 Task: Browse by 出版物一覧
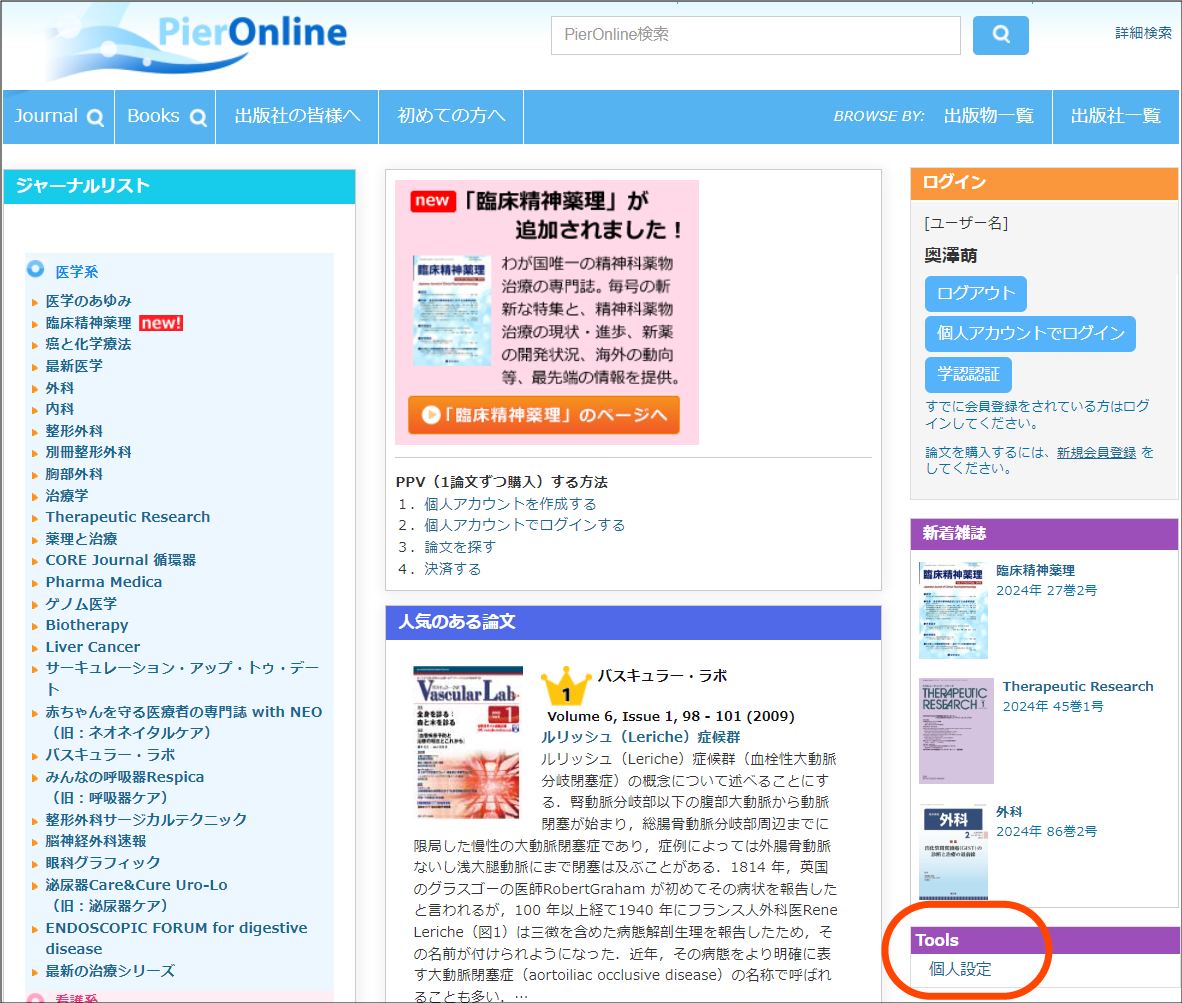point(988,116)
